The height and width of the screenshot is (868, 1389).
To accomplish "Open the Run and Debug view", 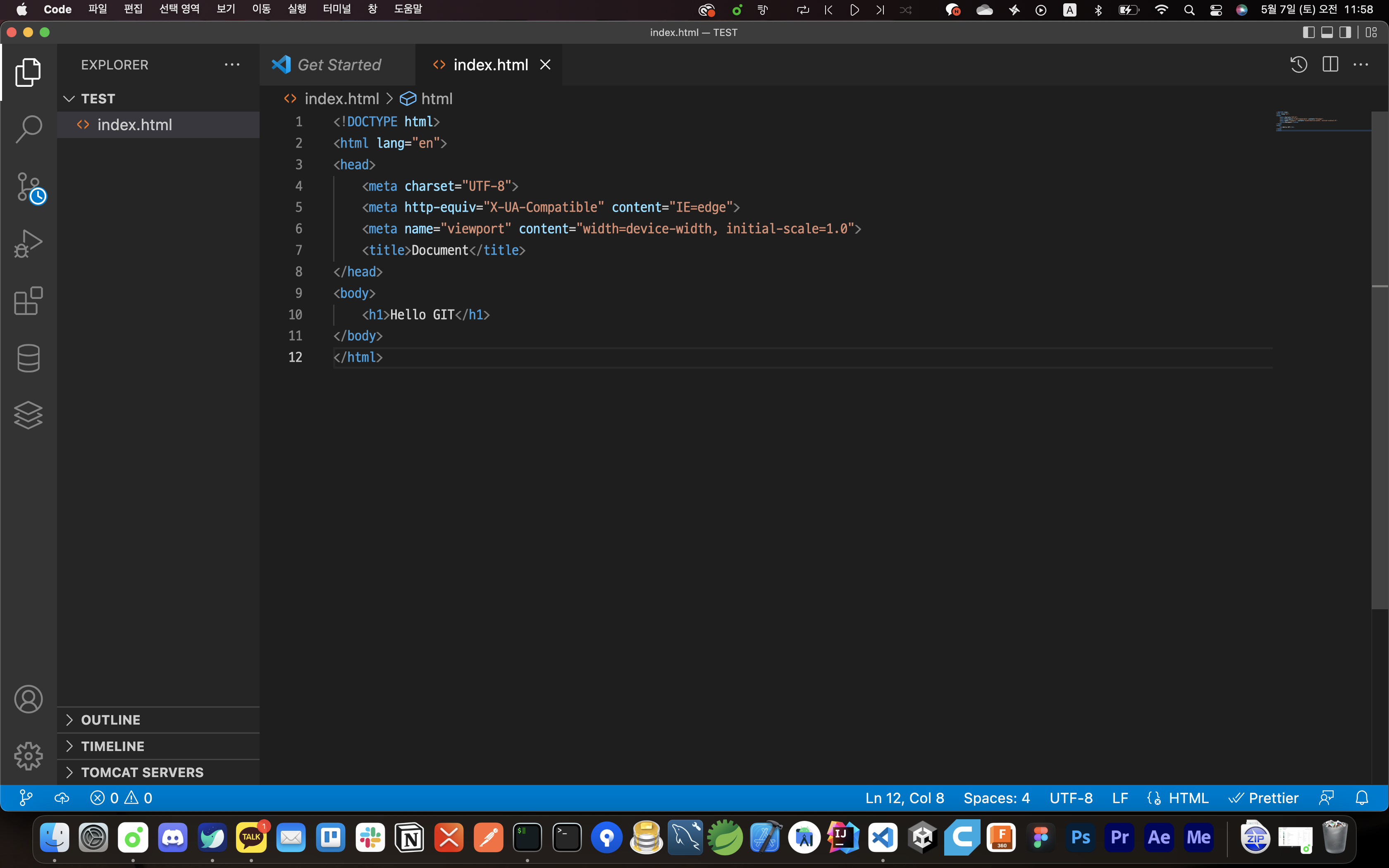I will tap(28, 243).
